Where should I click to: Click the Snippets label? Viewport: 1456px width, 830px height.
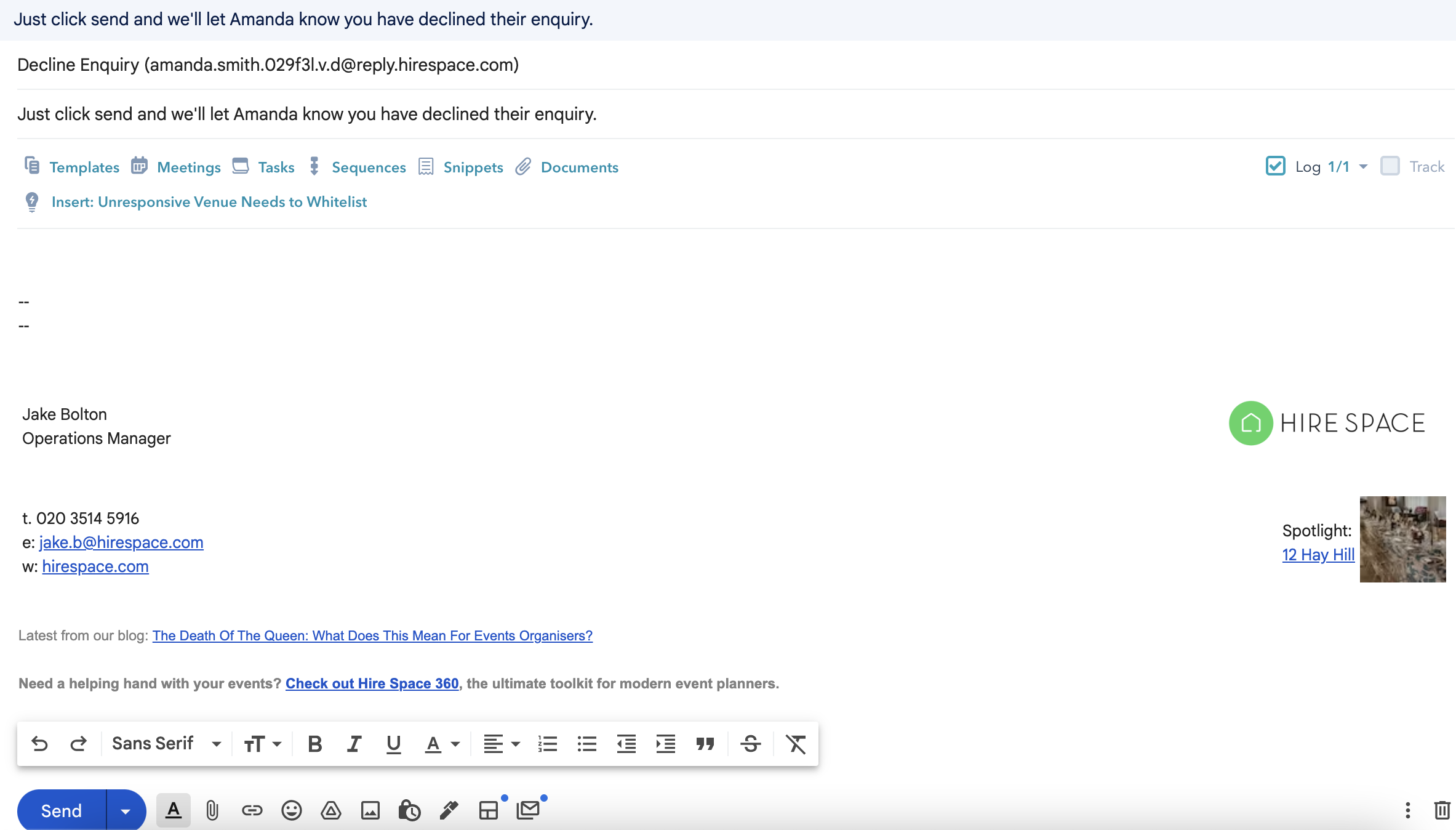[473, 167]
